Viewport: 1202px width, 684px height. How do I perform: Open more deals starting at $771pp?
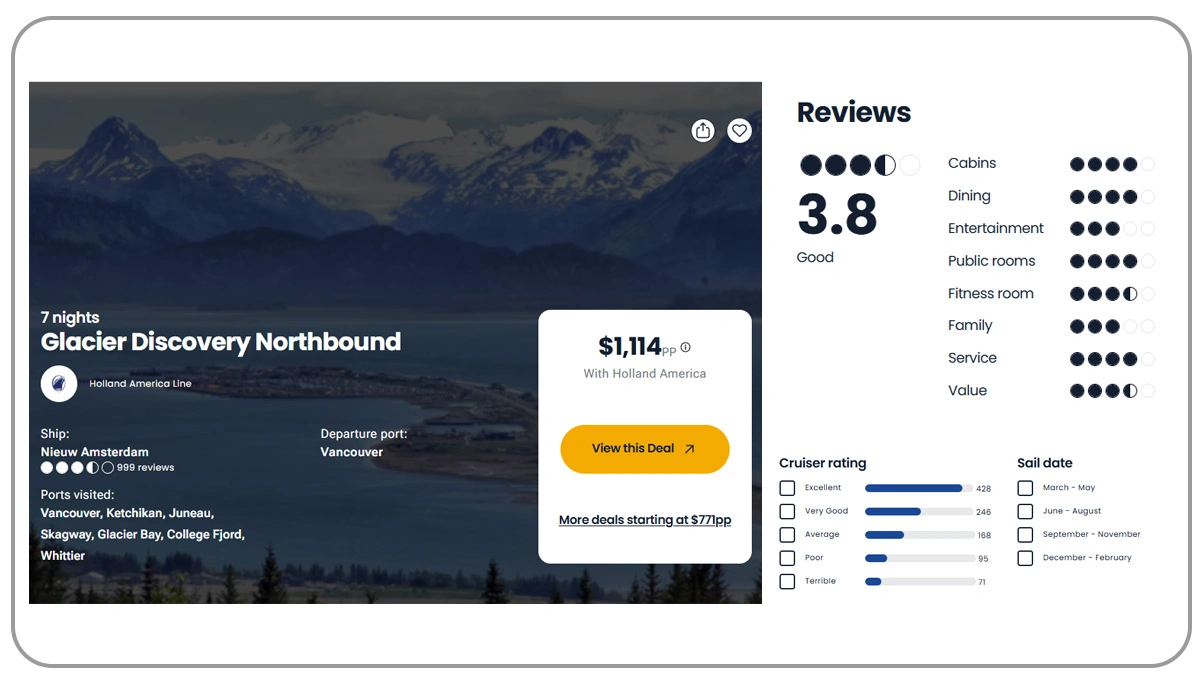[x=644, y=519]
